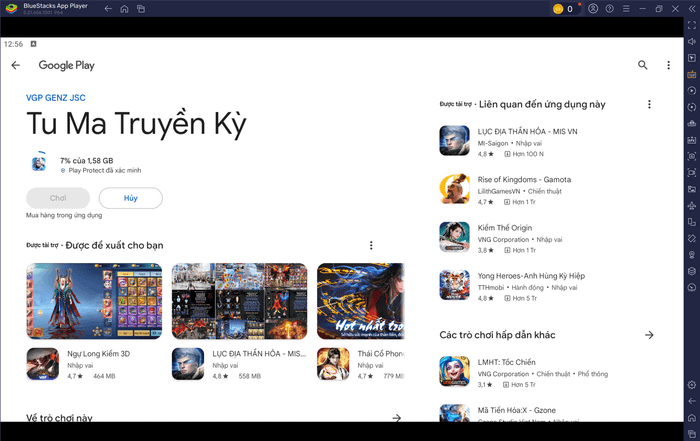Expand 'Về trò chơi này' arrow

pyautogui.click(x=396, y=418)
